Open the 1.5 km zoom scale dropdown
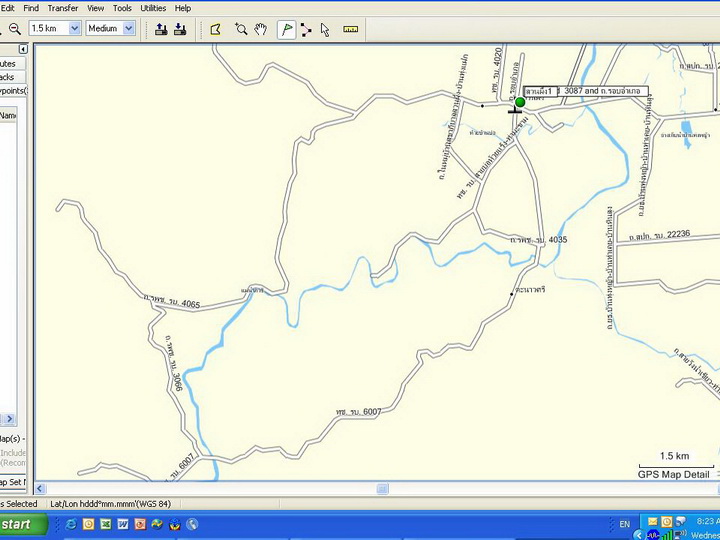 pos(74,29)
